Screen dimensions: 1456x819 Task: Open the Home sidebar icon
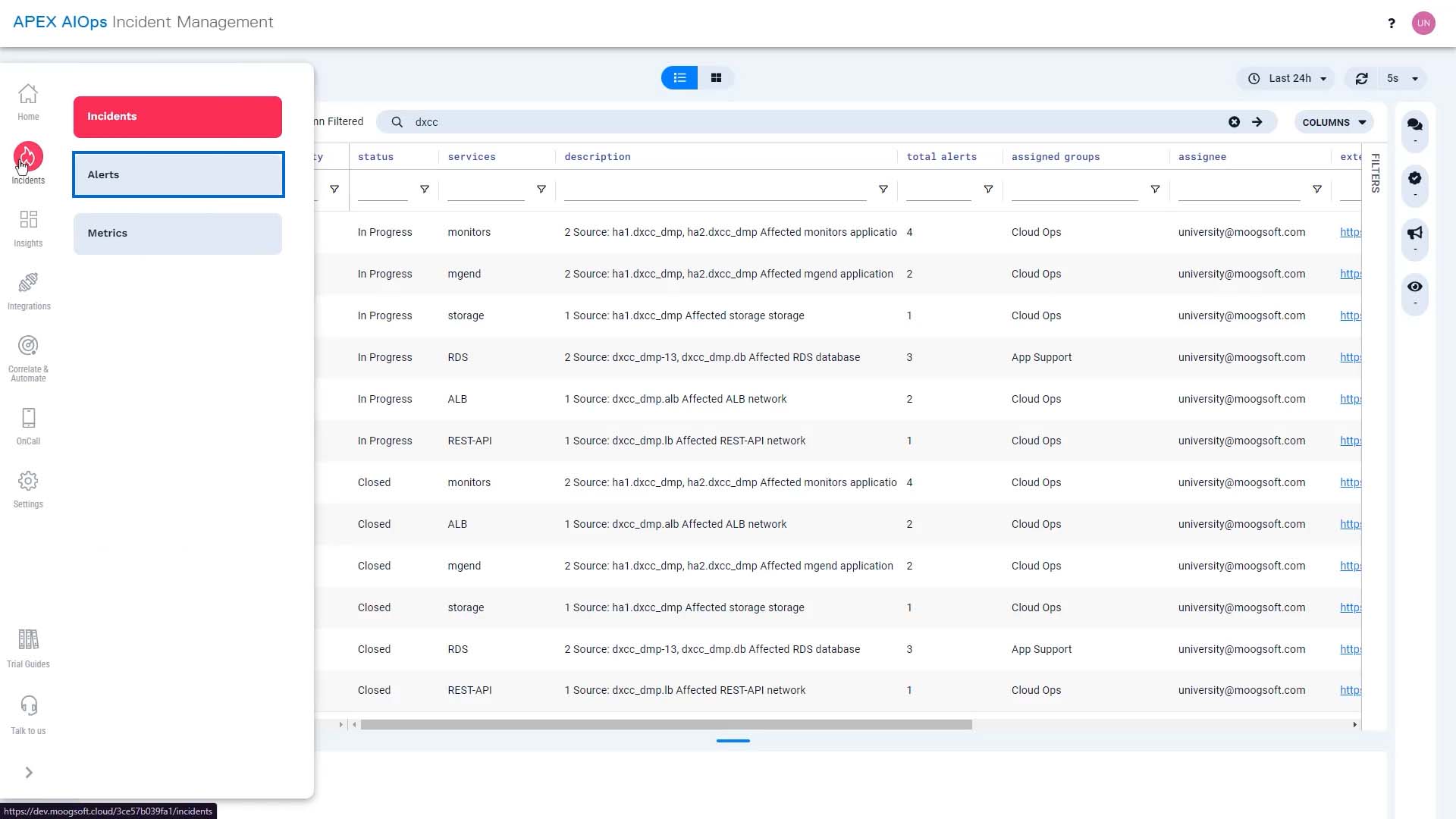tap(28, 94)
